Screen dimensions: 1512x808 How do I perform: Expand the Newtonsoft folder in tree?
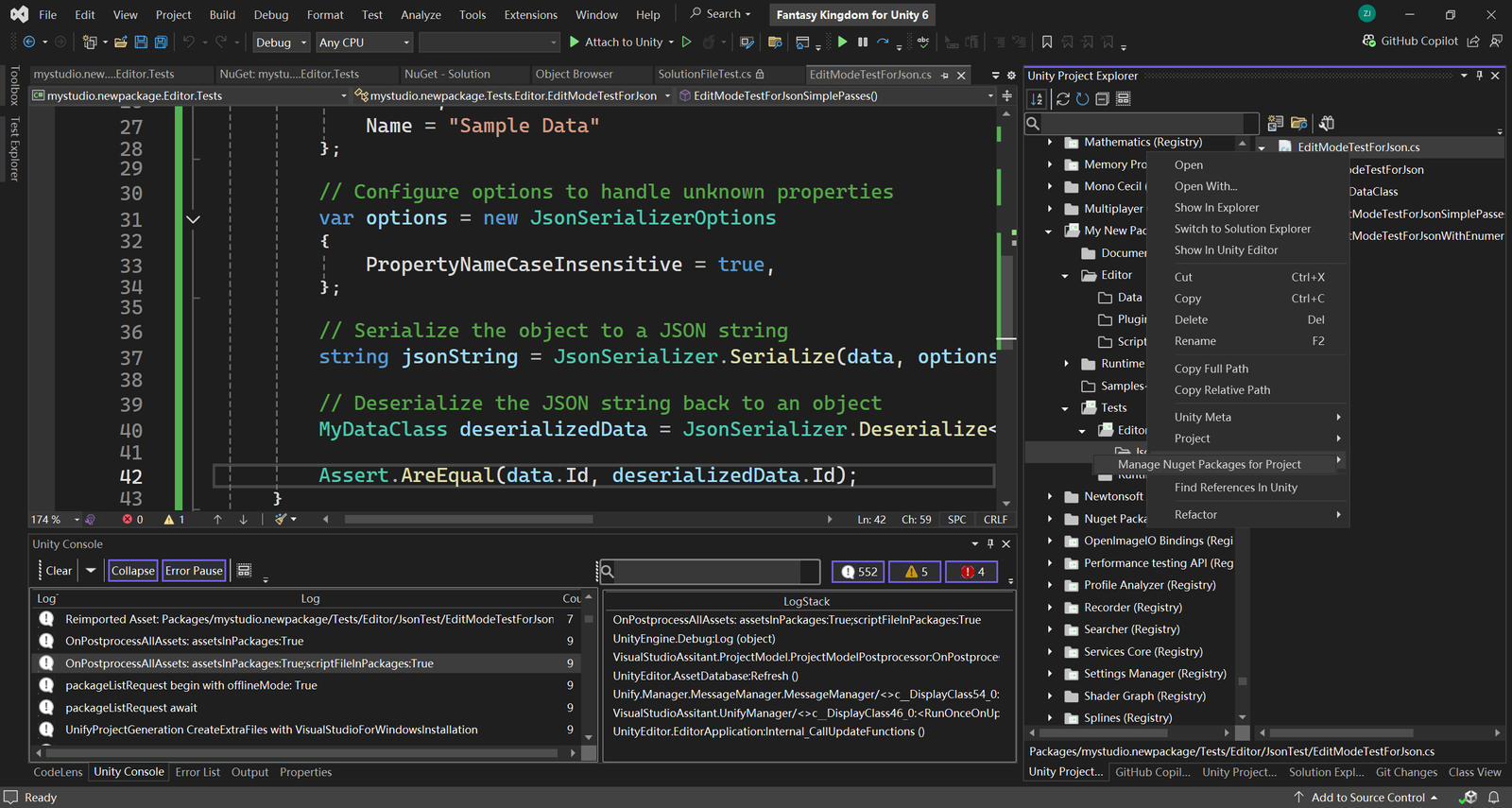pos(1050,496)
